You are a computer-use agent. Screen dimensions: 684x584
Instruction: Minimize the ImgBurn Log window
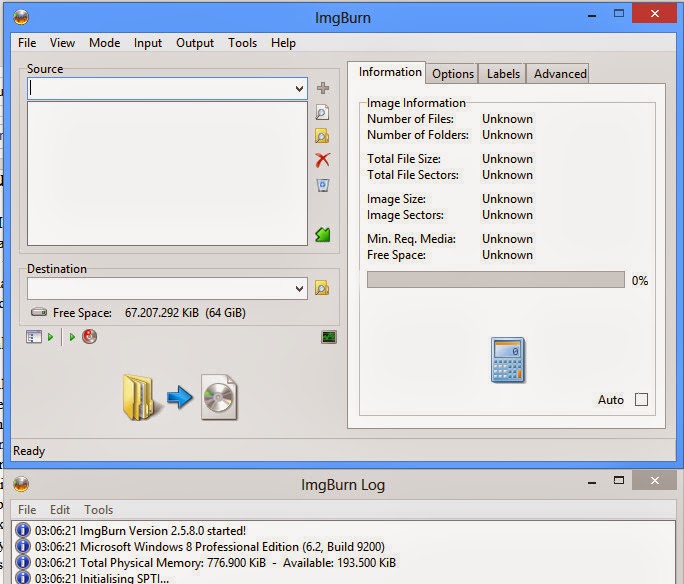(x=592, y=482)
